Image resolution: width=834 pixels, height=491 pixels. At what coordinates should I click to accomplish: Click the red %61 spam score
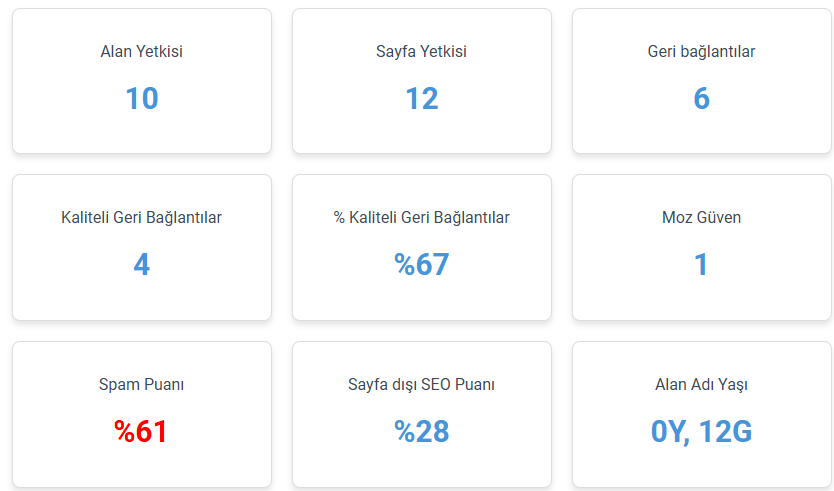click(141, 431)
